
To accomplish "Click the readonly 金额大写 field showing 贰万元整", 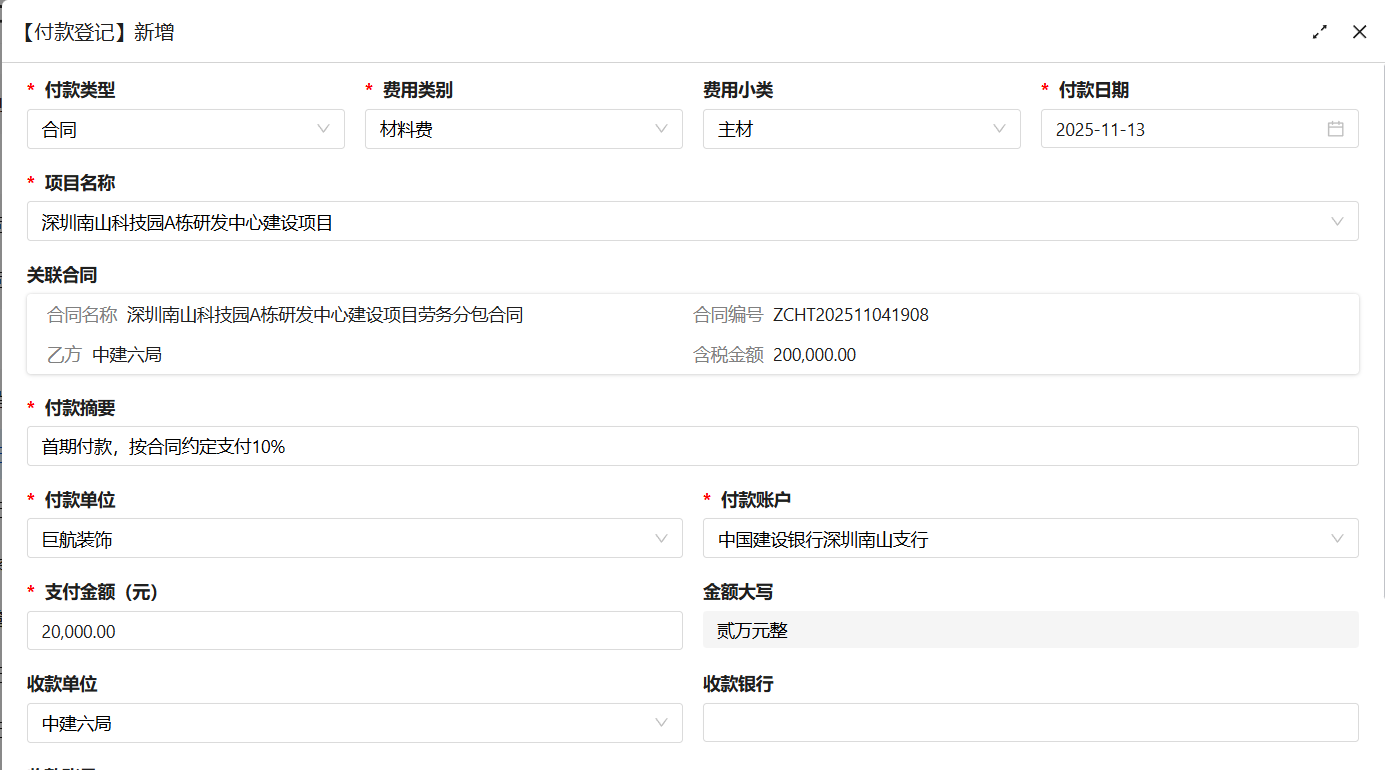I will (1030, 631).
